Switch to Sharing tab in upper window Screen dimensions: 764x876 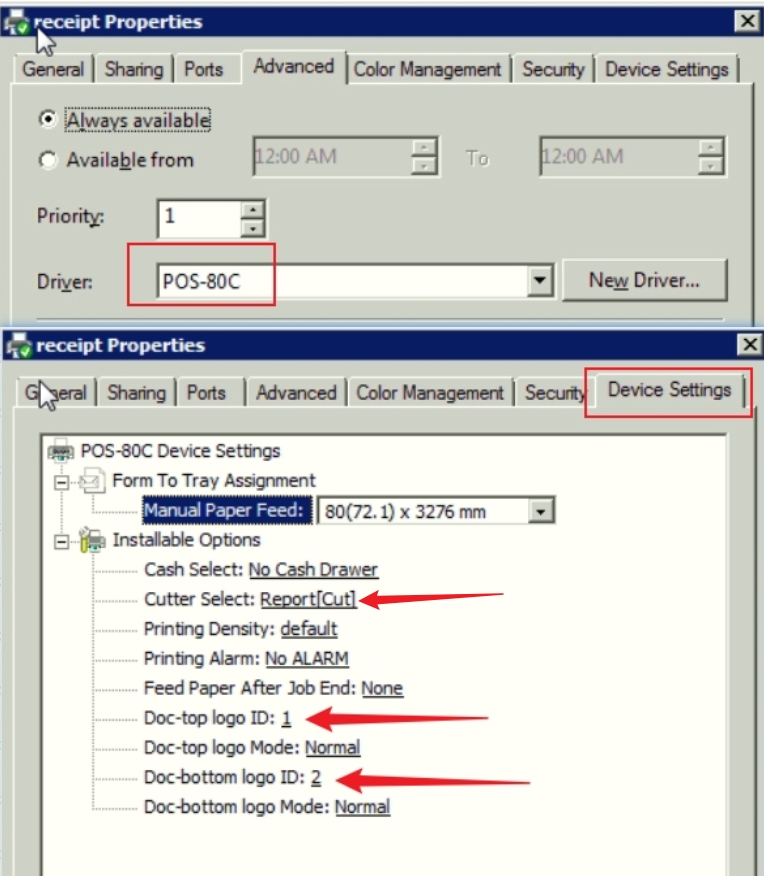pyautogui.click(x=134, y=69)
